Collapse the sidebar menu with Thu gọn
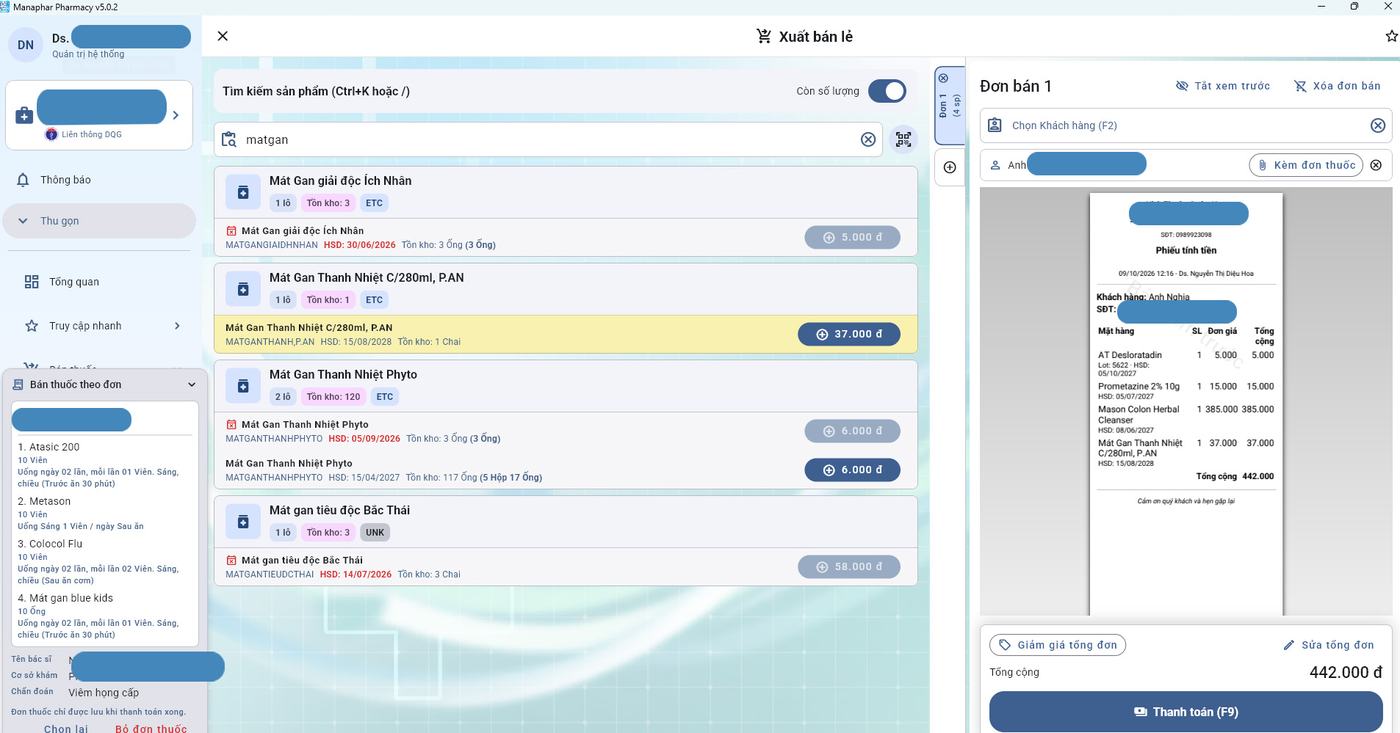Screen dimensions: 1400x733 coord(99,221)
